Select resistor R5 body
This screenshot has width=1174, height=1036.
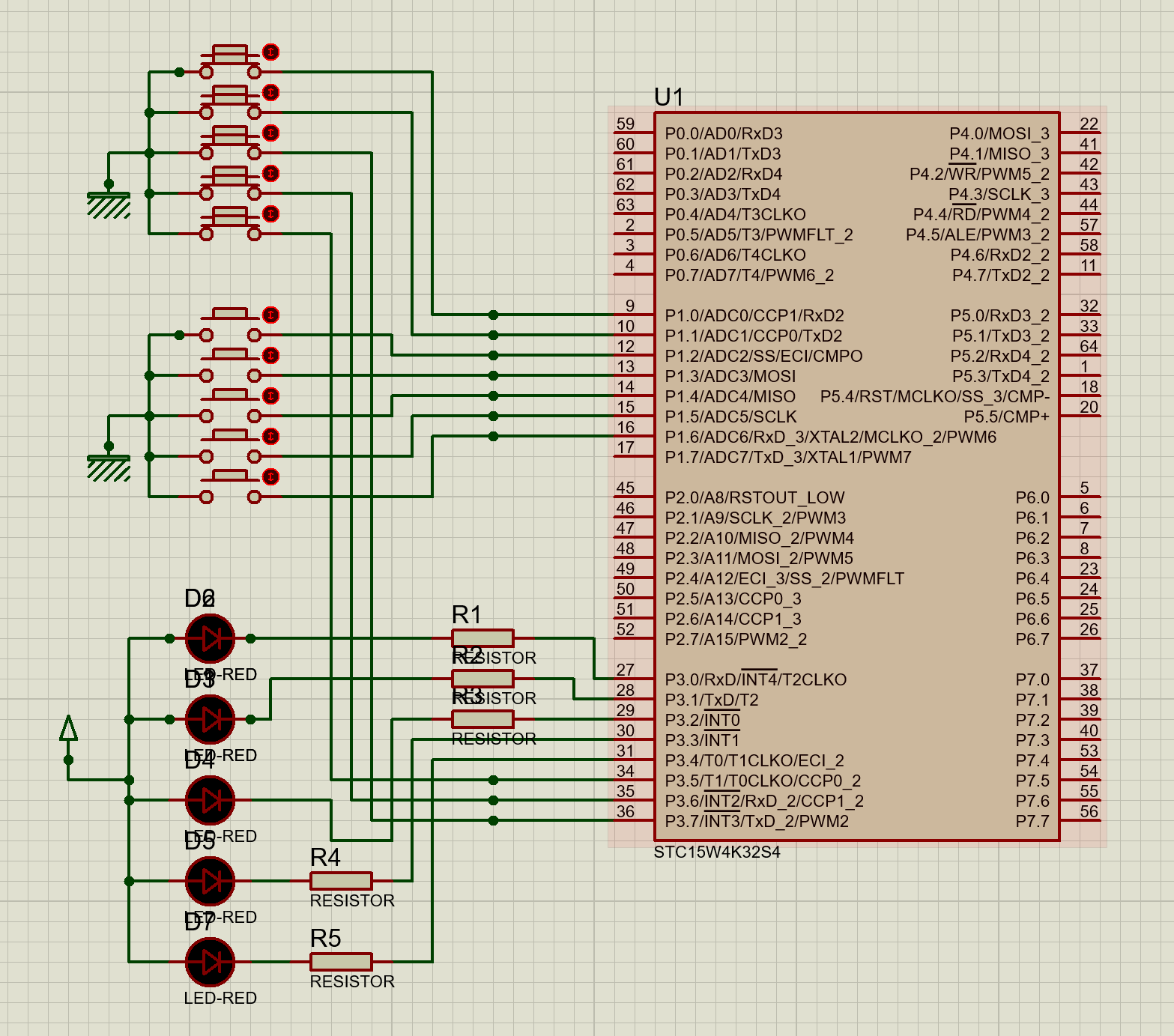(x=341, y=962)
